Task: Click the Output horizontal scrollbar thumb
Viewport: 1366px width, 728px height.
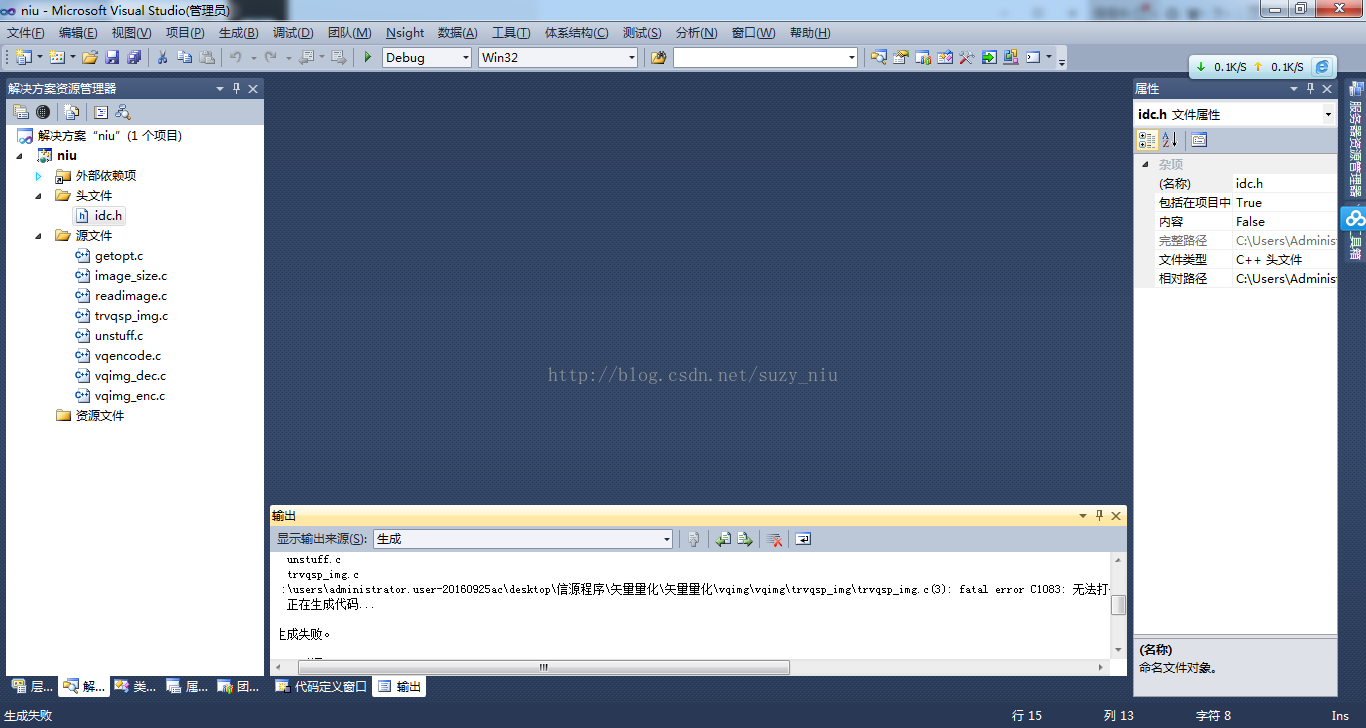Action: tap(544, 667)
